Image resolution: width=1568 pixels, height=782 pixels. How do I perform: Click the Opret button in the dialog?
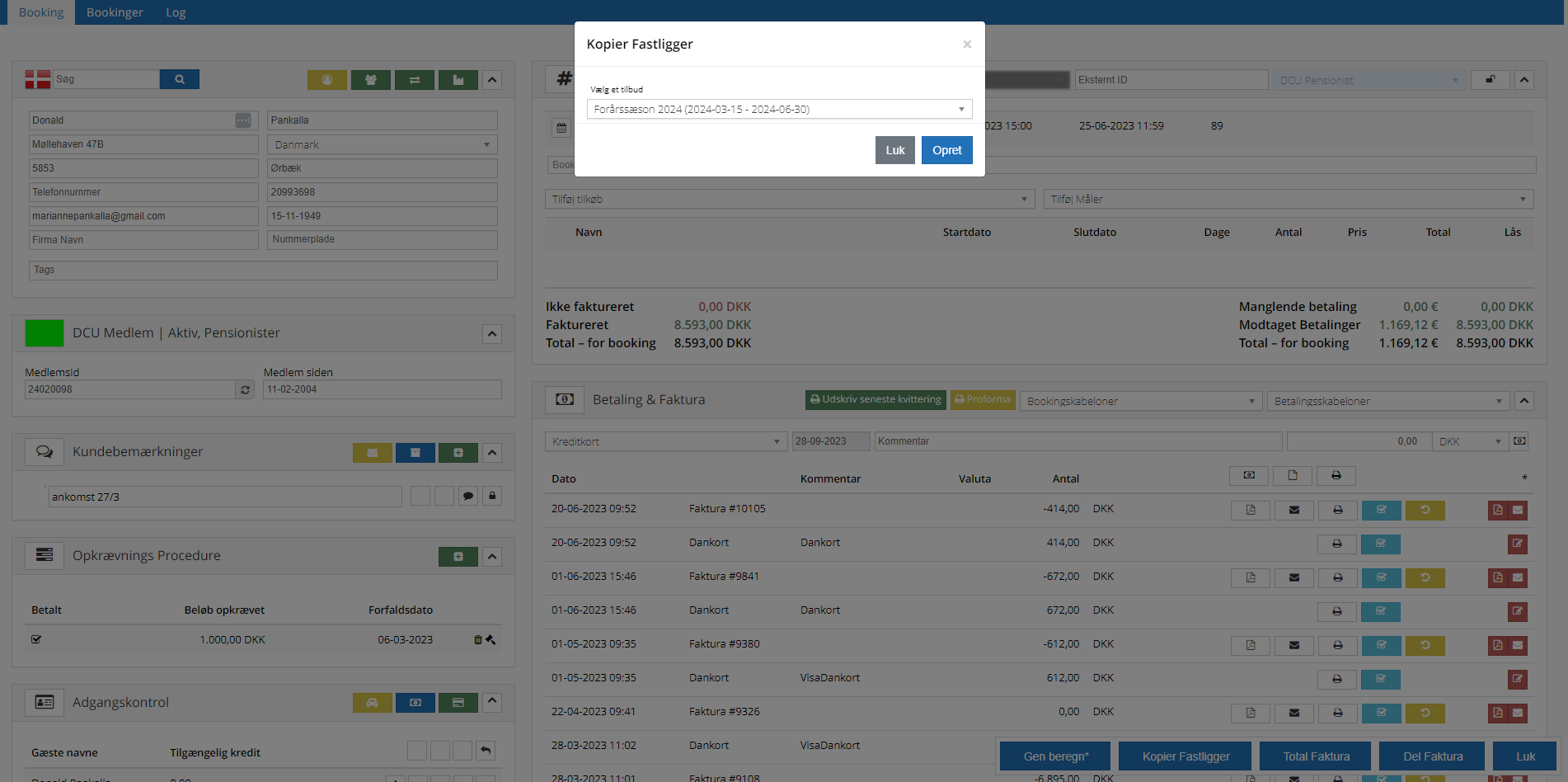pyautogui.click(x=946, y=150)
